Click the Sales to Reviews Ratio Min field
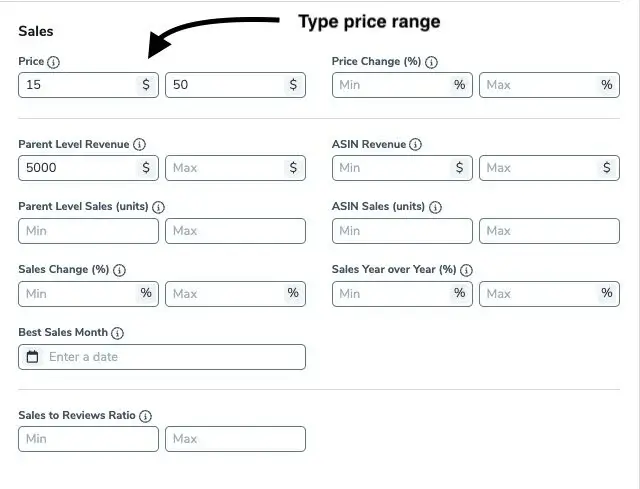 click(x=88, y=439)
